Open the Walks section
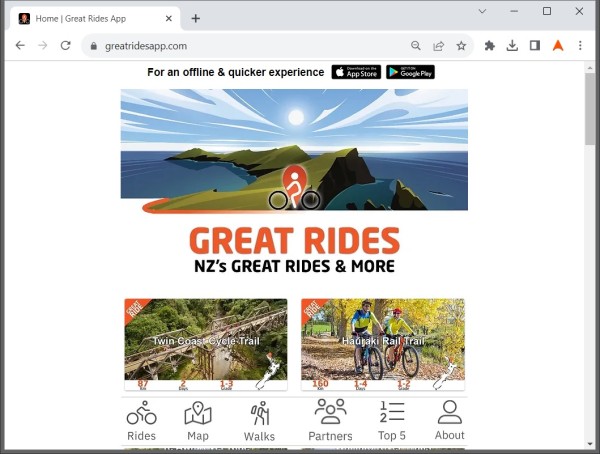The image size is (600, 454). pos(259,421)
